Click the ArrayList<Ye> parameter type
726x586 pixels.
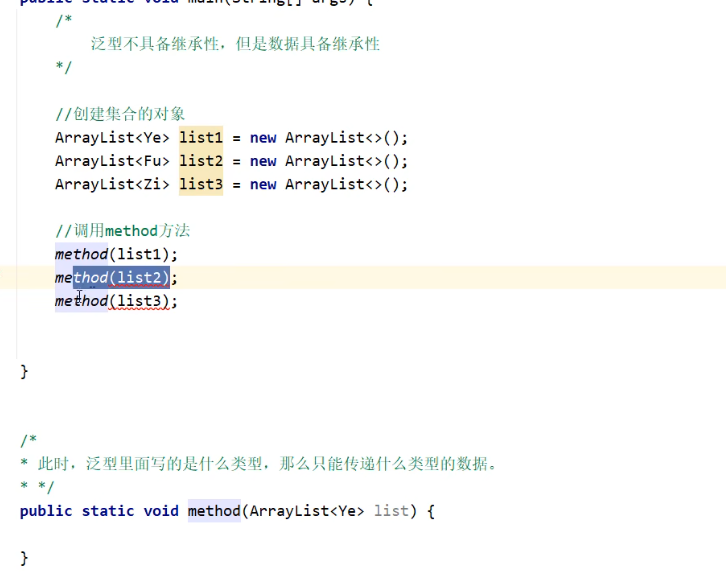click(307, 511)
